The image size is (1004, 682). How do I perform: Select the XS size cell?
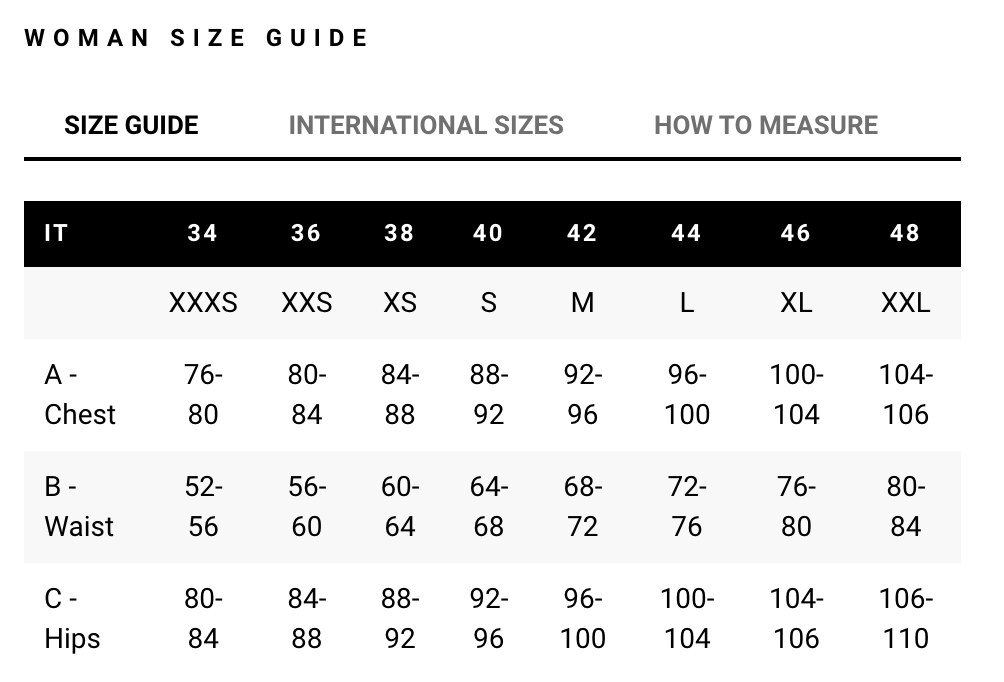point(400,302)
